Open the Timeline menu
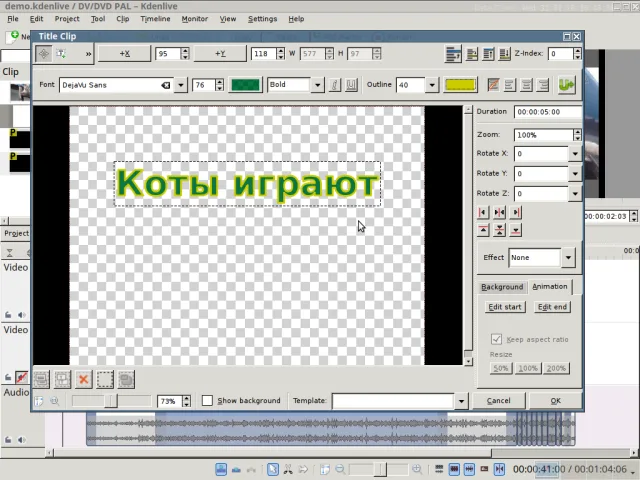This screenshot has height=480, width=640. 155,19
